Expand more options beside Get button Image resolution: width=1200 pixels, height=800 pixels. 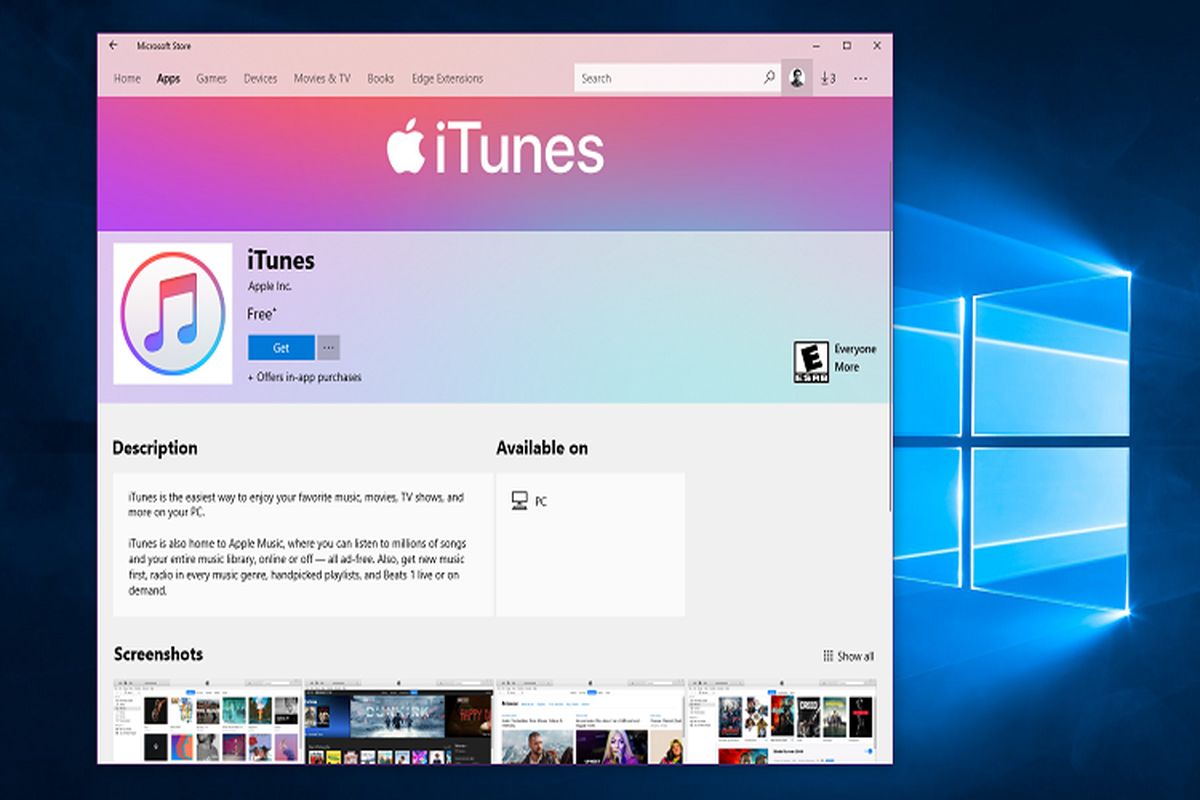tap(328, 348)
